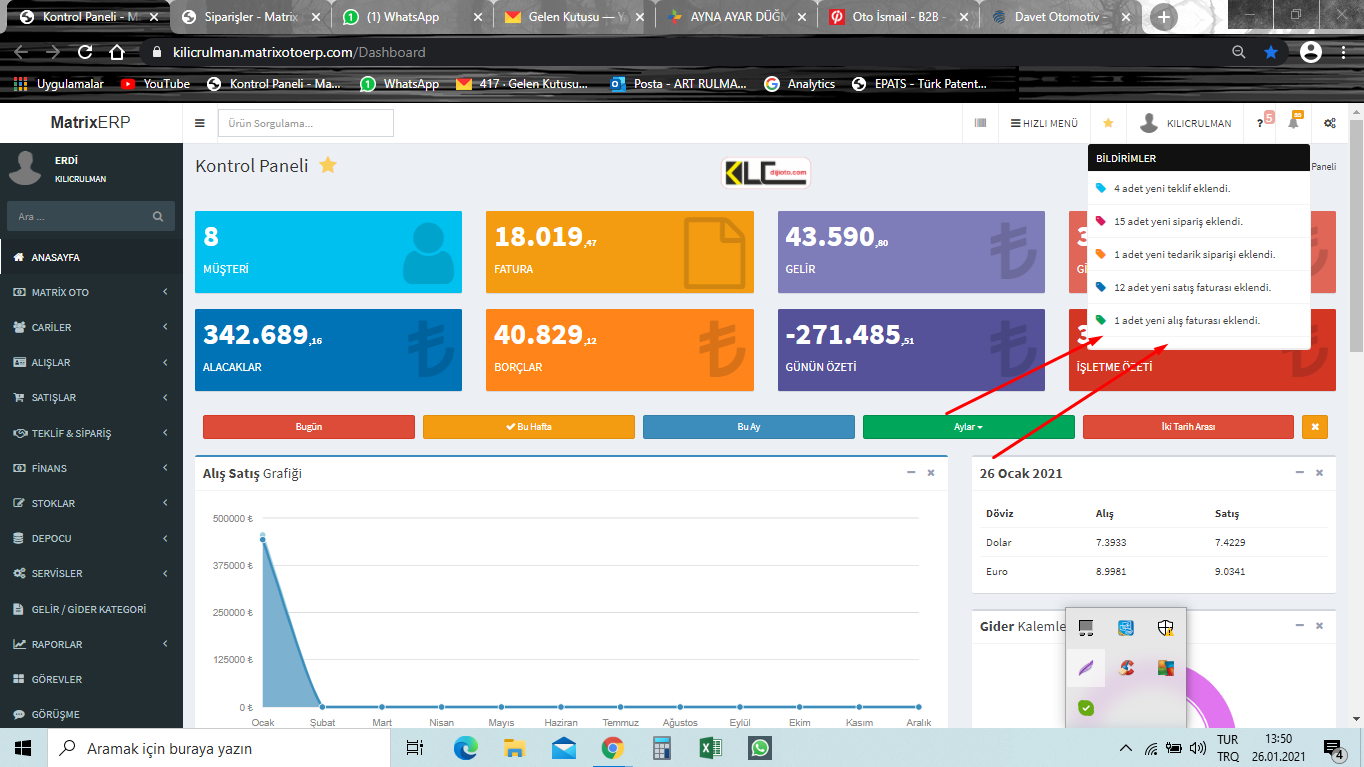Minimize the 26 Ocak 2021 currency panel
The width and height of the screenshot is (1364, 767).
(1299, 473)
